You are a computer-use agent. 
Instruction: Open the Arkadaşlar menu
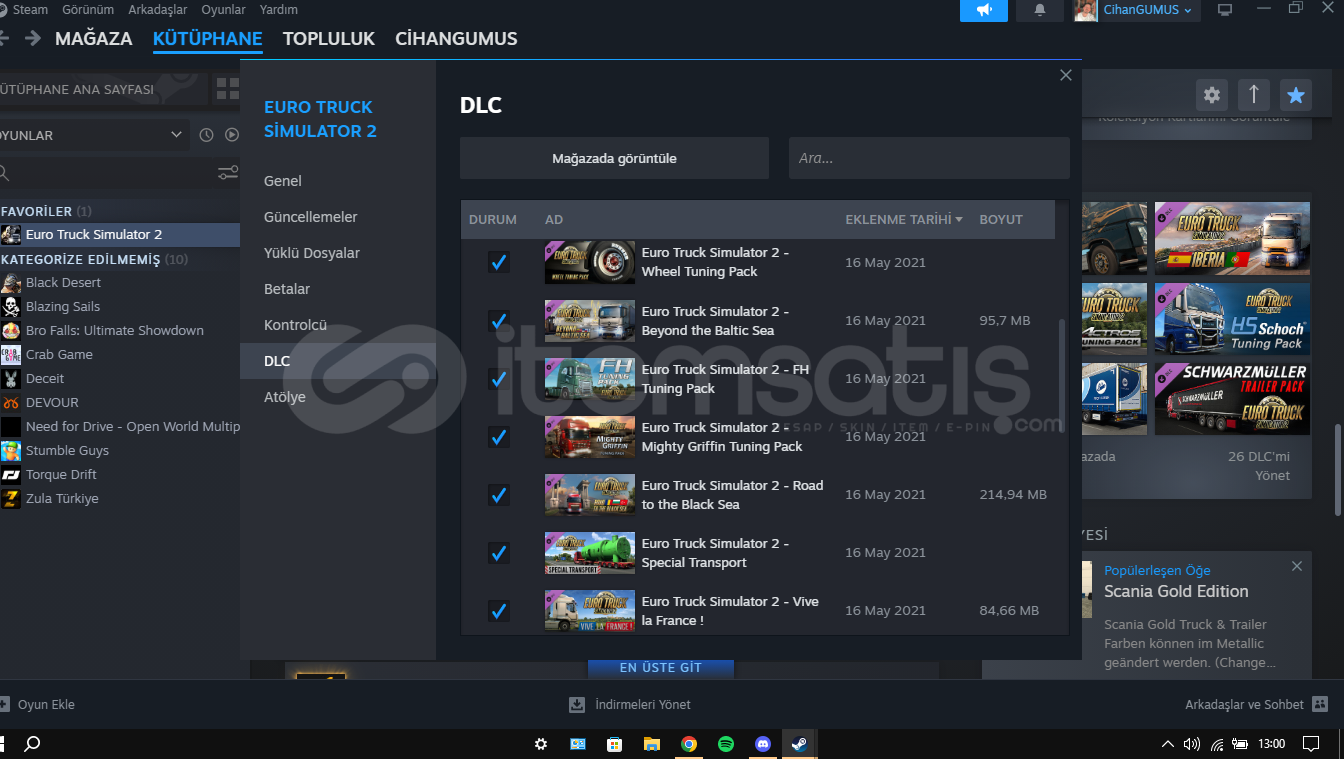click(x=157, y=10)
